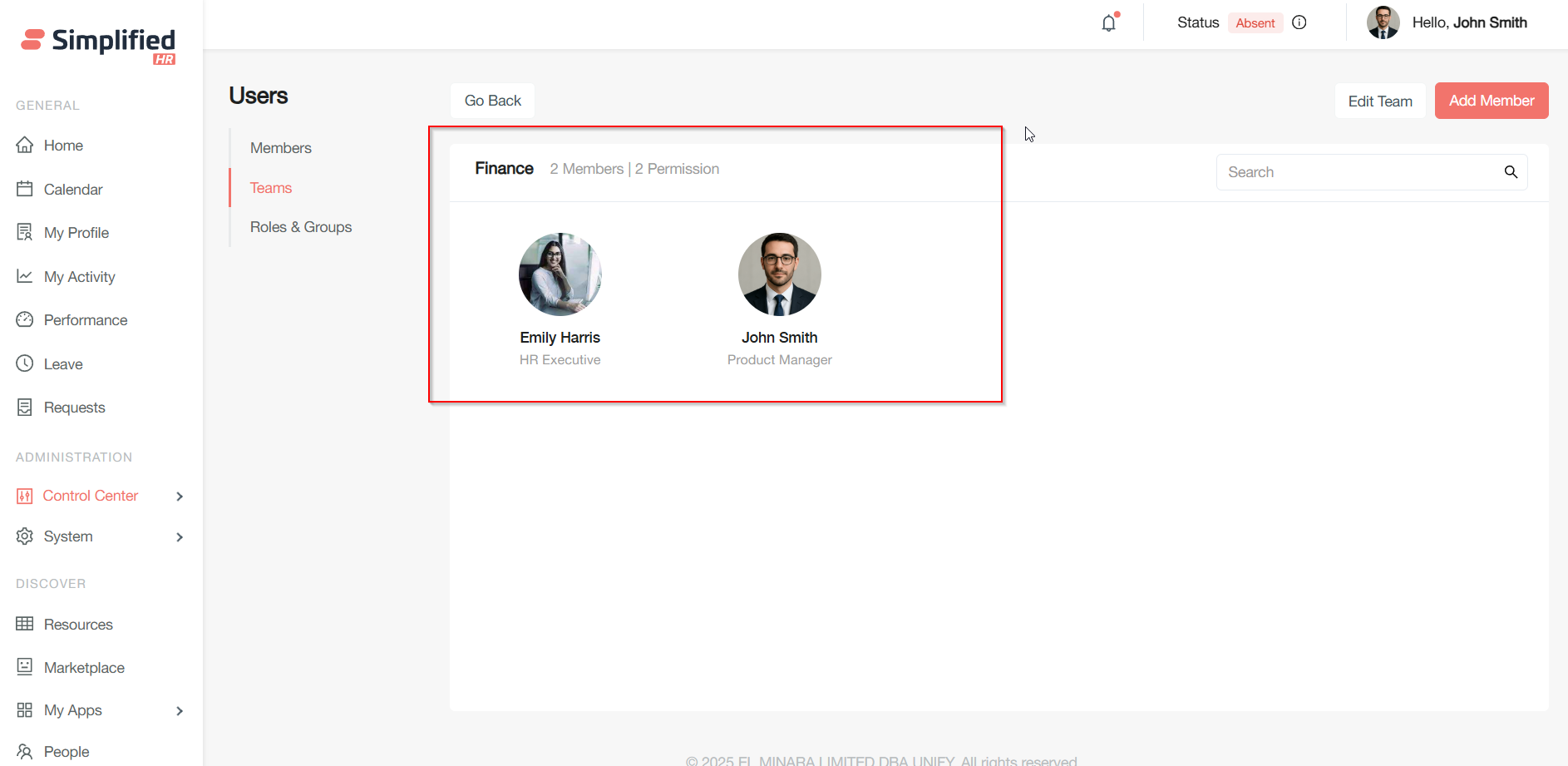Screen dimensions: 1568x766
Task: Click the My Activity chart icon
Action: (x=25, y=276)
